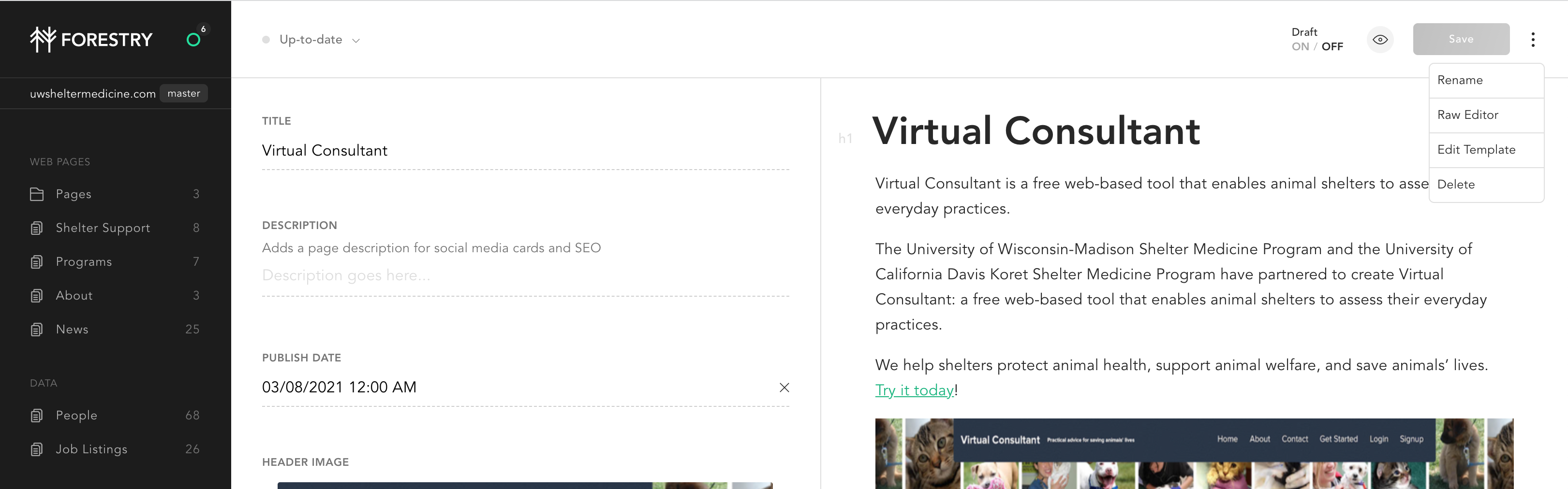Follow the Try it today link
The height and width of the screenshot is (489, 1568).
[x=914, y=390]
